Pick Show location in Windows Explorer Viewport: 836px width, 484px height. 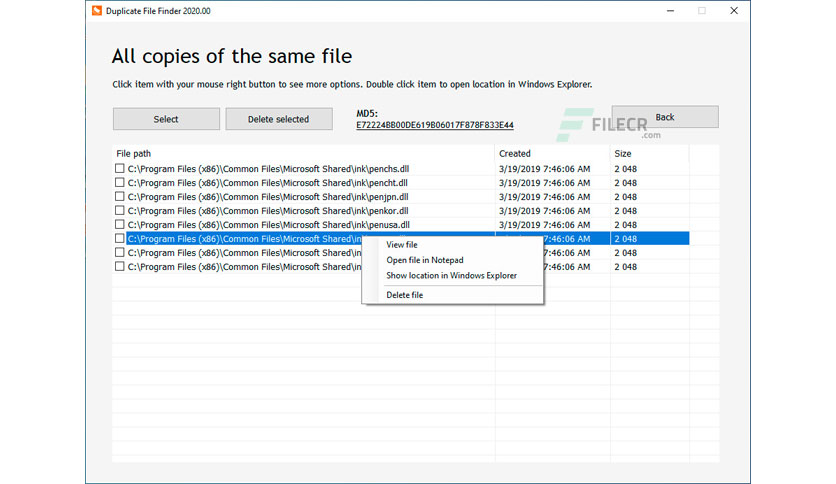(x=451, y=276)
